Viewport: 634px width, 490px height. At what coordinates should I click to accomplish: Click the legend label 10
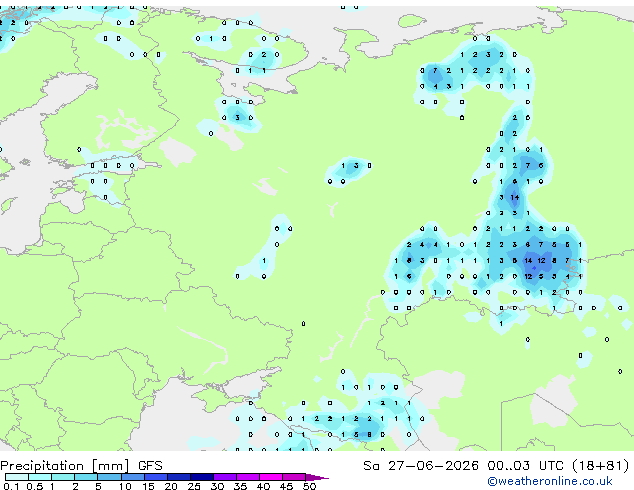125,486
